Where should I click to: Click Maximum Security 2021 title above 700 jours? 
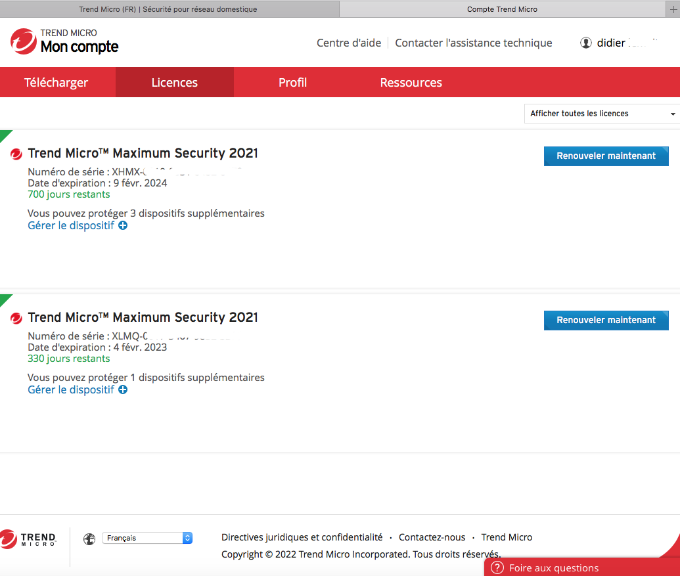click(143, 153)
